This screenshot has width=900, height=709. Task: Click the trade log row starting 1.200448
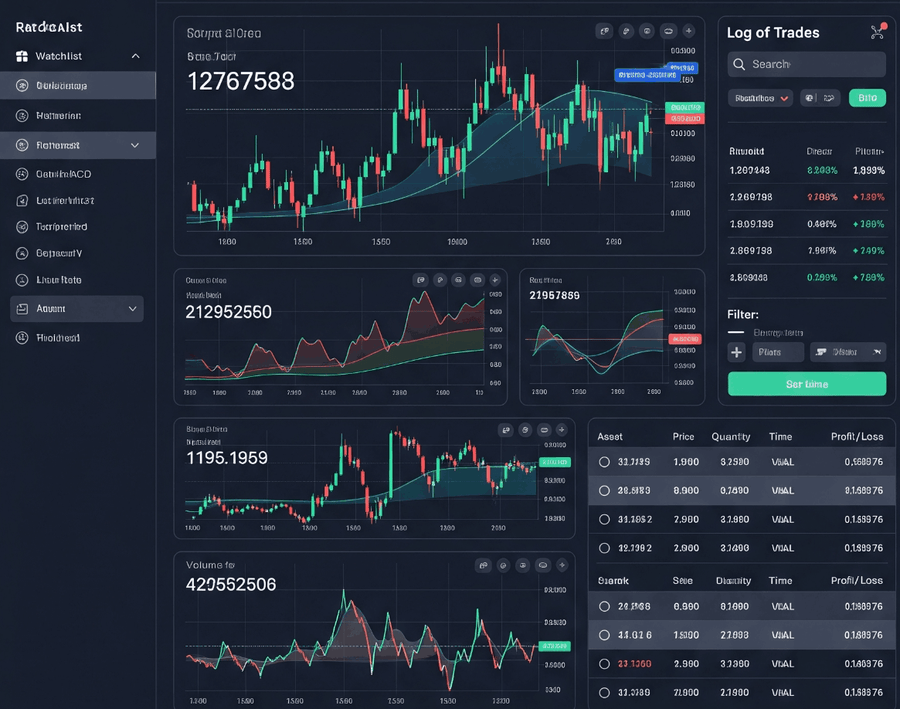(807, 171)
